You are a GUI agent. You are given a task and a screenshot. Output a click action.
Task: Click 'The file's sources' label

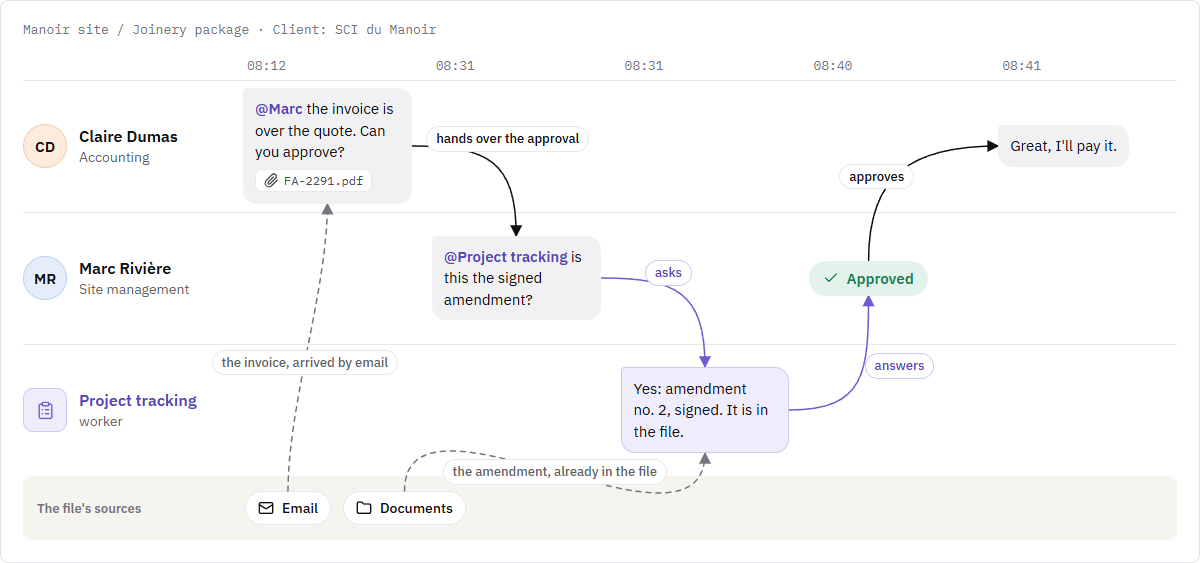click(x=89, y=508)
